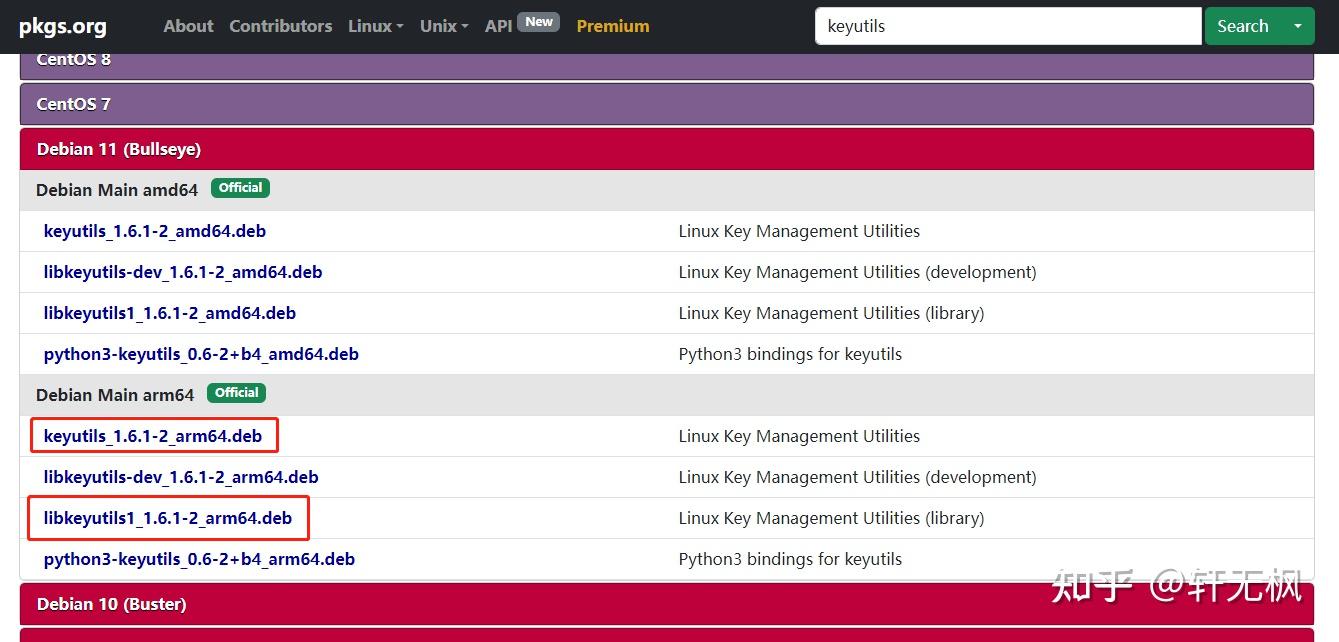Image resolution: width=1339 pixels, height=642 pixels.
Task: Click Python3 bindings text in amd64 row
Action: (790, 354)
